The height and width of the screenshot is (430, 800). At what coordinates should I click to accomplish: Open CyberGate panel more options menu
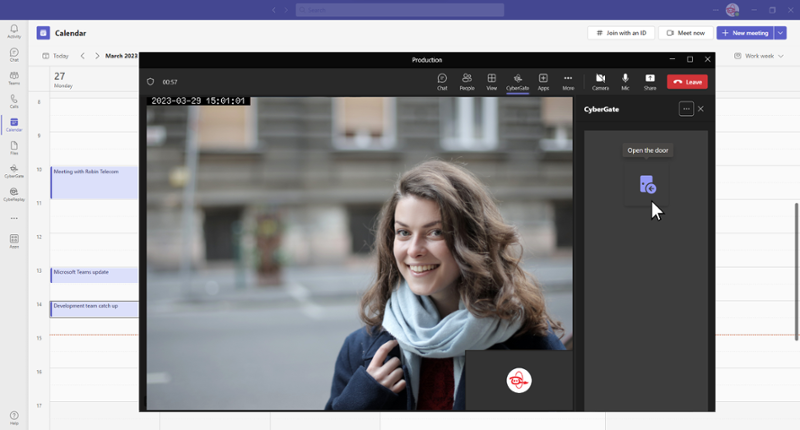(686, 109)
